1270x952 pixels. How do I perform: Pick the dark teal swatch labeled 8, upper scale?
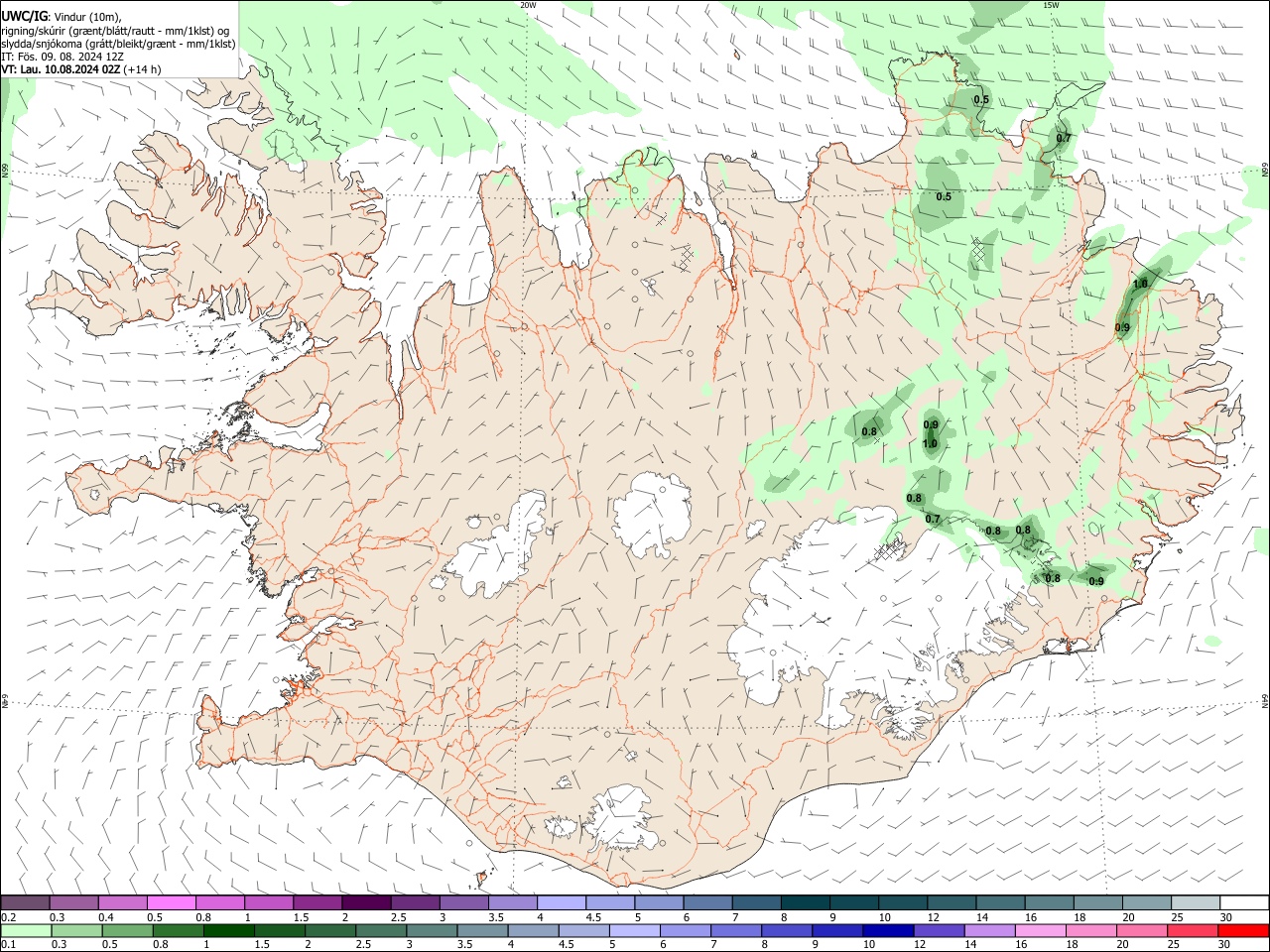point(806,902)
